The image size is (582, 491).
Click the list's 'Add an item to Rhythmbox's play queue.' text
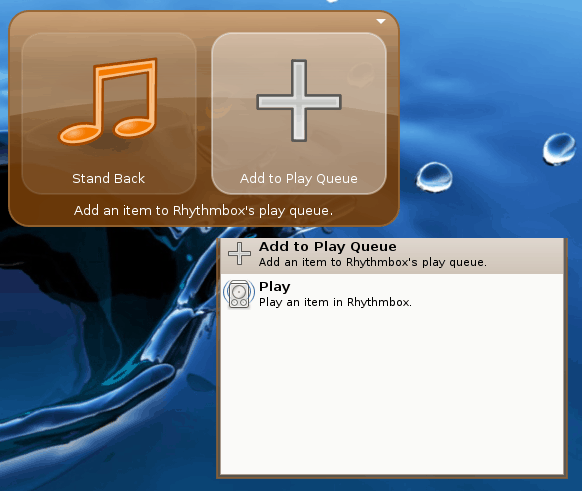[373, 262]
